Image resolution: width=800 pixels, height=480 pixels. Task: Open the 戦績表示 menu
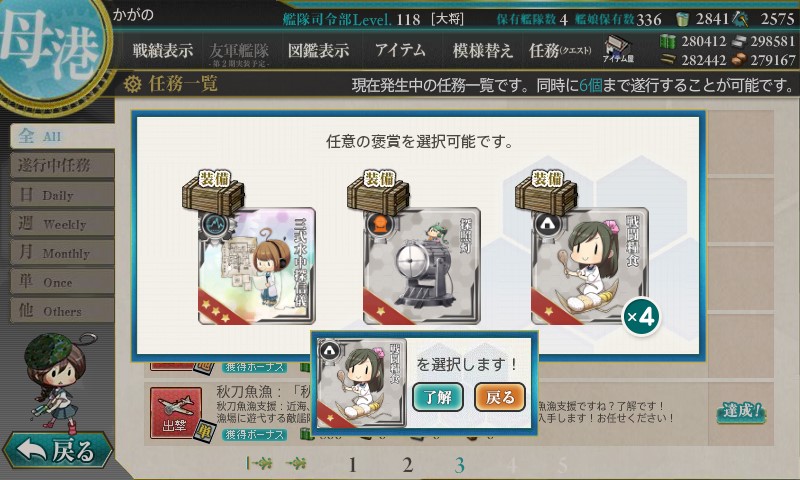pos(163,50)
